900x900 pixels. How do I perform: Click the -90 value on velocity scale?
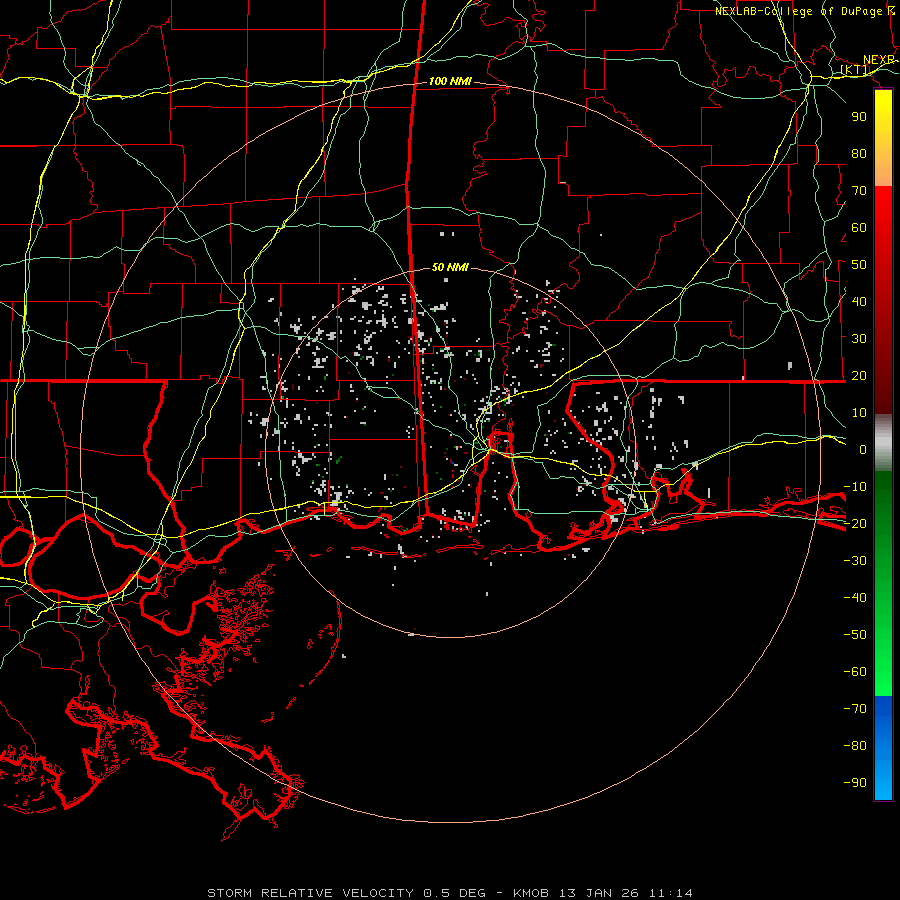click(x=855, y=783)
